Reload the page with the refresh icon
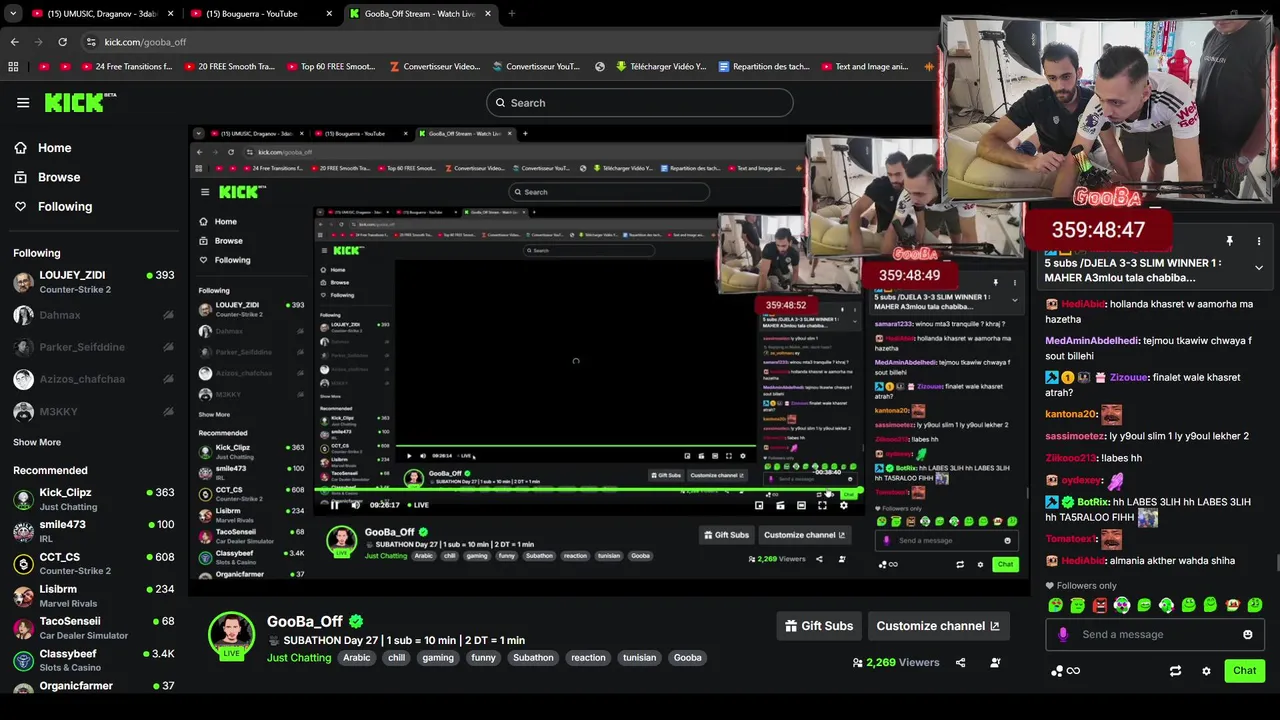Screen dimensions: 1280x720 pos(62,42)
